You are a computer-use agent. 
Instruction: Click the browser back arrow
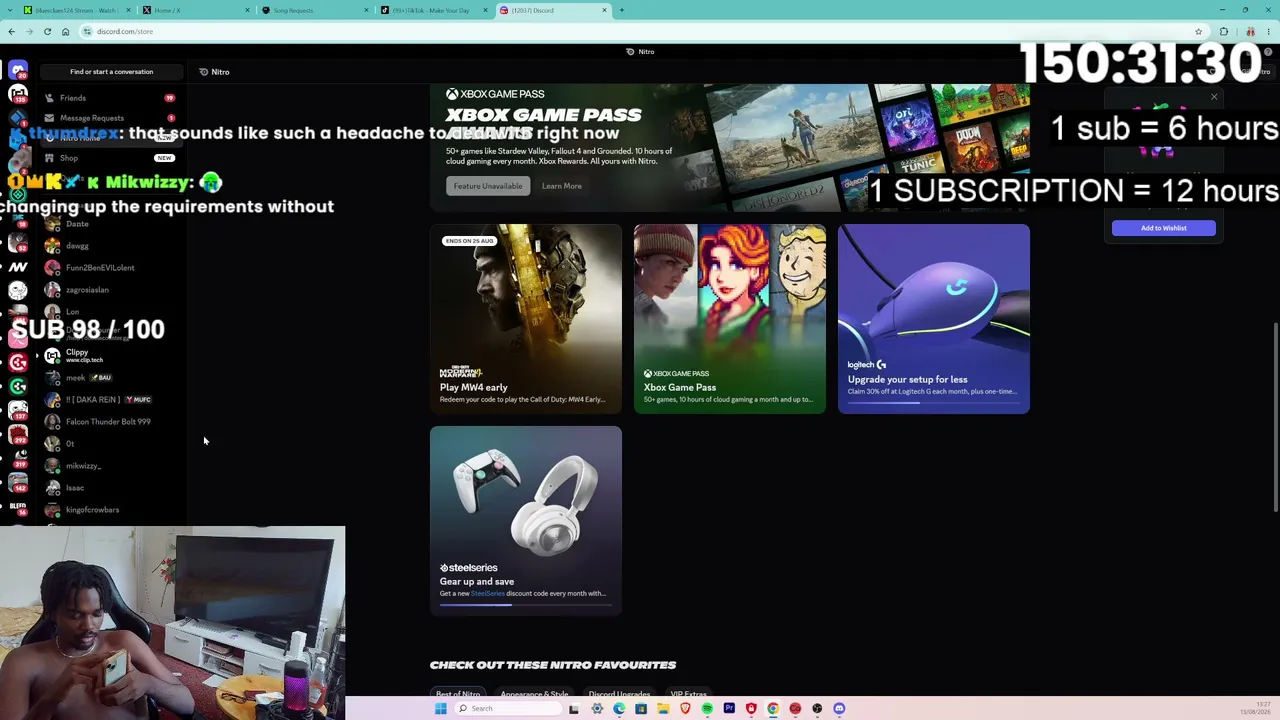(x=11, y=31)
